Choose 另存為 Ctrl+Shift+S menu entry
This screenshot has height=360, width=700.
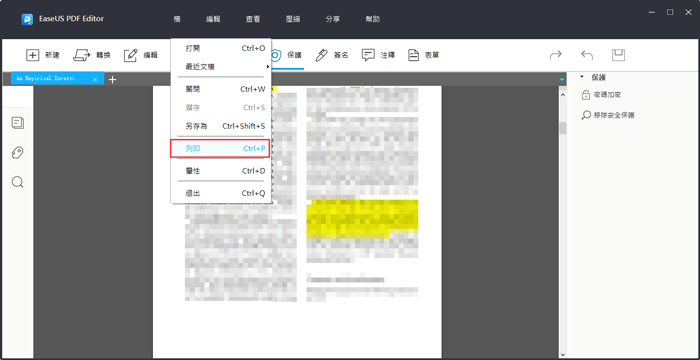pyautogui.click(x=221, y=126)
